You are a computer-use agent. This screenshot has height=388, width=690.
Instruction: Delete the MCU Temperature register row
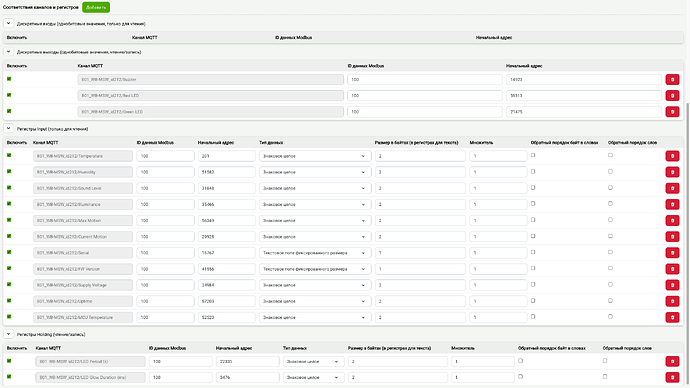click(x=672, y=317)
